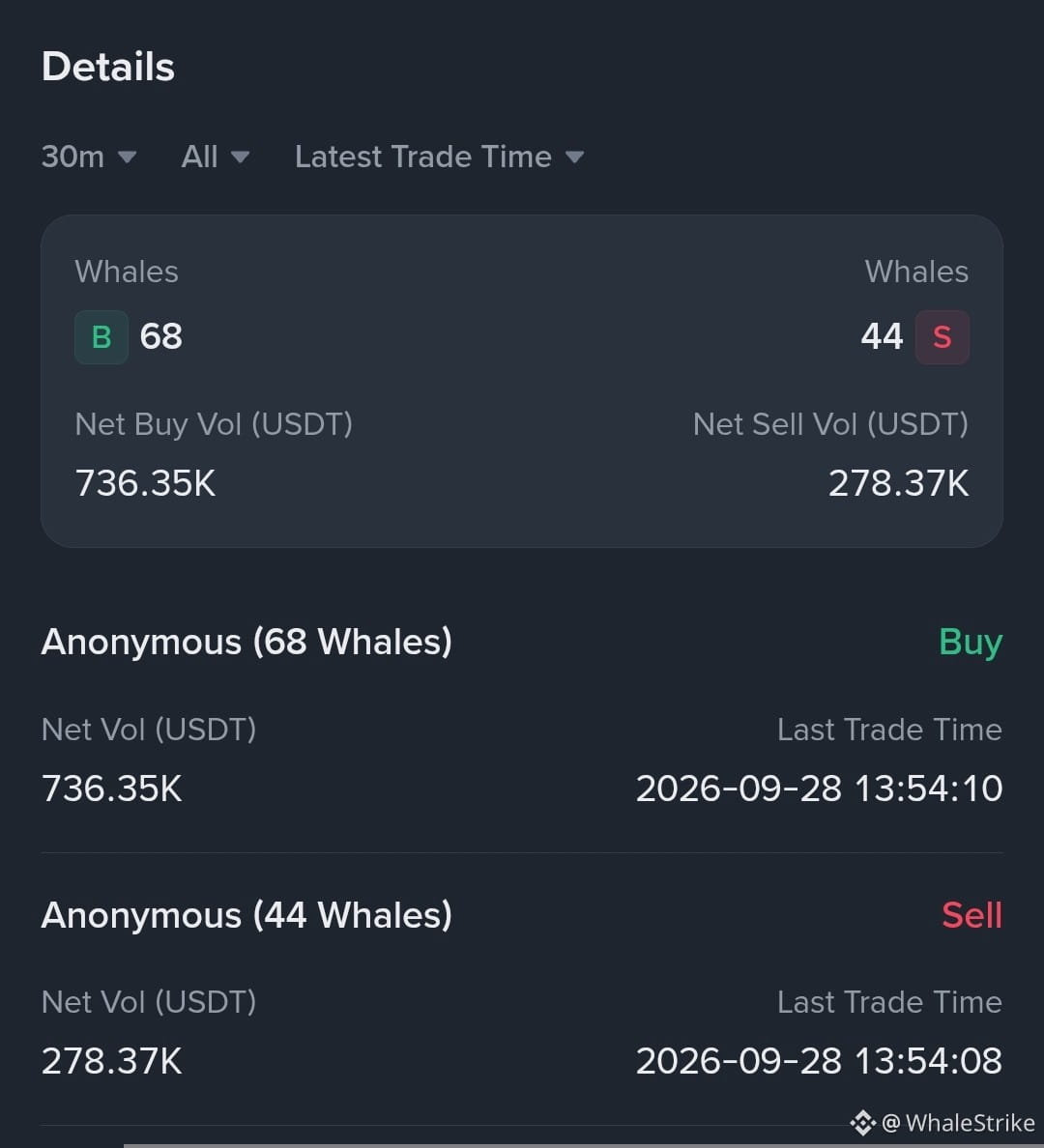Click the Binance logo beside WhaleStrike
Image resolution: width=1044 pixels, height=1148 pixels.
[x=863, y=1122]
